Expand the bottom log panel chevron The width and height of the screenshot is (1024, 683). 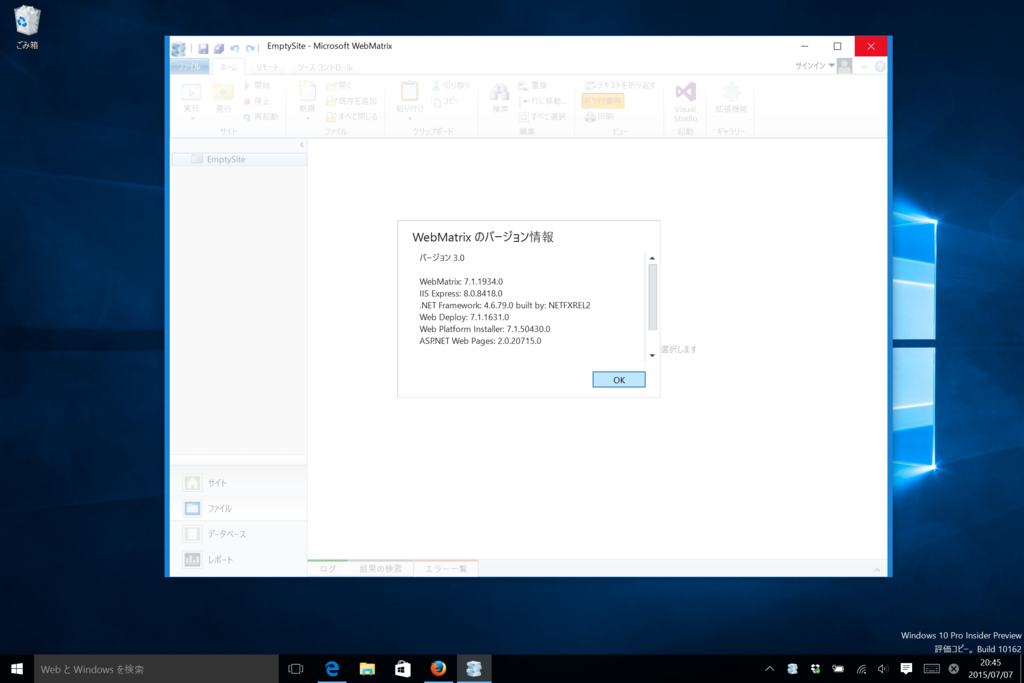(x=877, y=570)
